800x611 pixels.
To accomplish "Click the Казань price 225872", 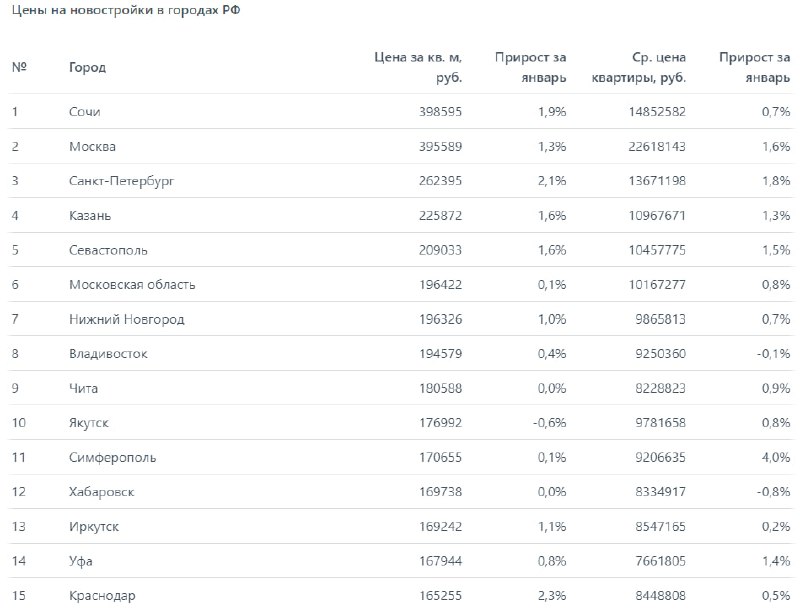I will click(440, 215).
